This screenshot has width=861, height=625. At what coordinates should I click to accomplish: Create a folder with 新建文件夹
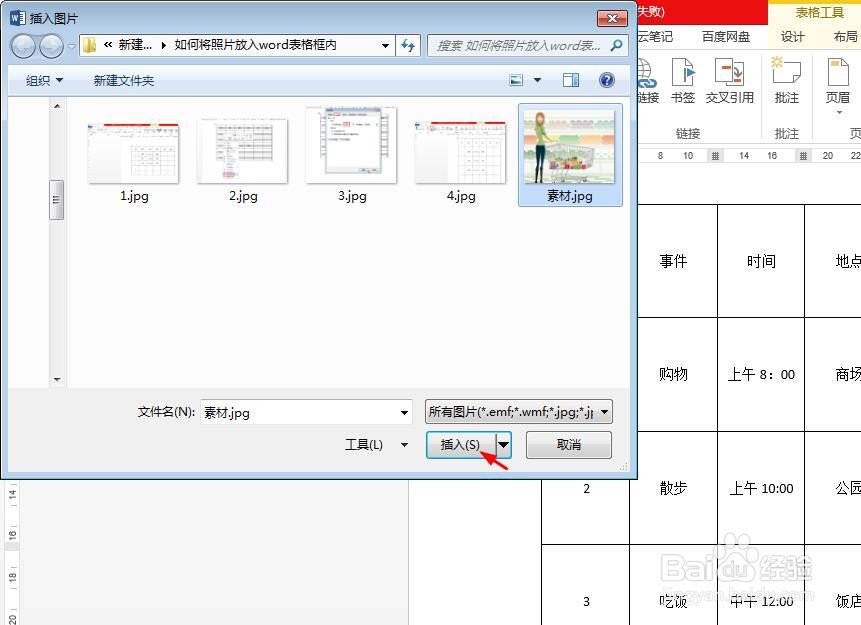(122, 80)
